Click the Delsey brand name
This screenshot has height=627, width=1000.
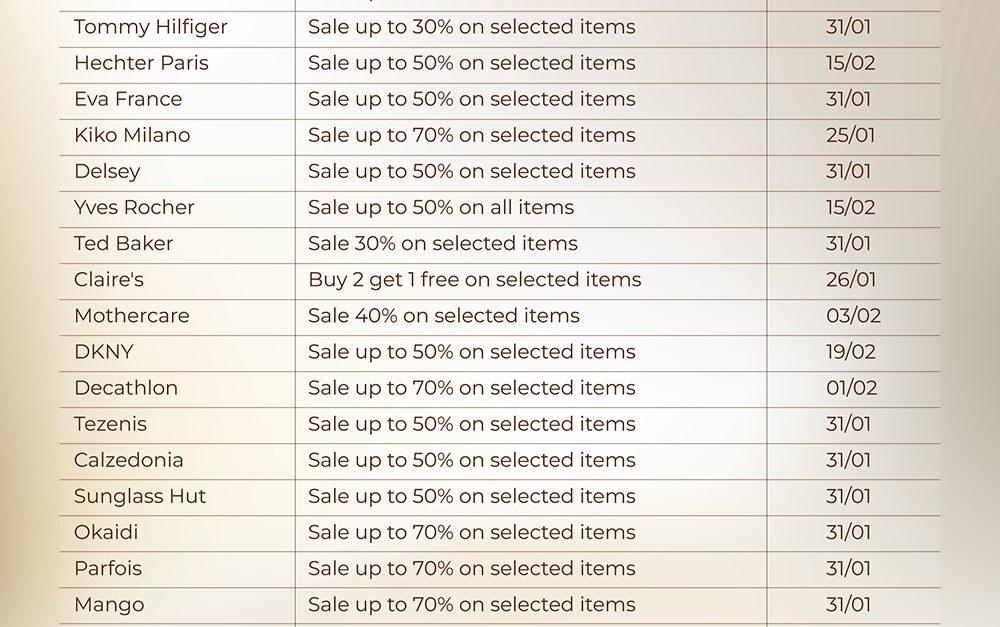pos(107,171)
